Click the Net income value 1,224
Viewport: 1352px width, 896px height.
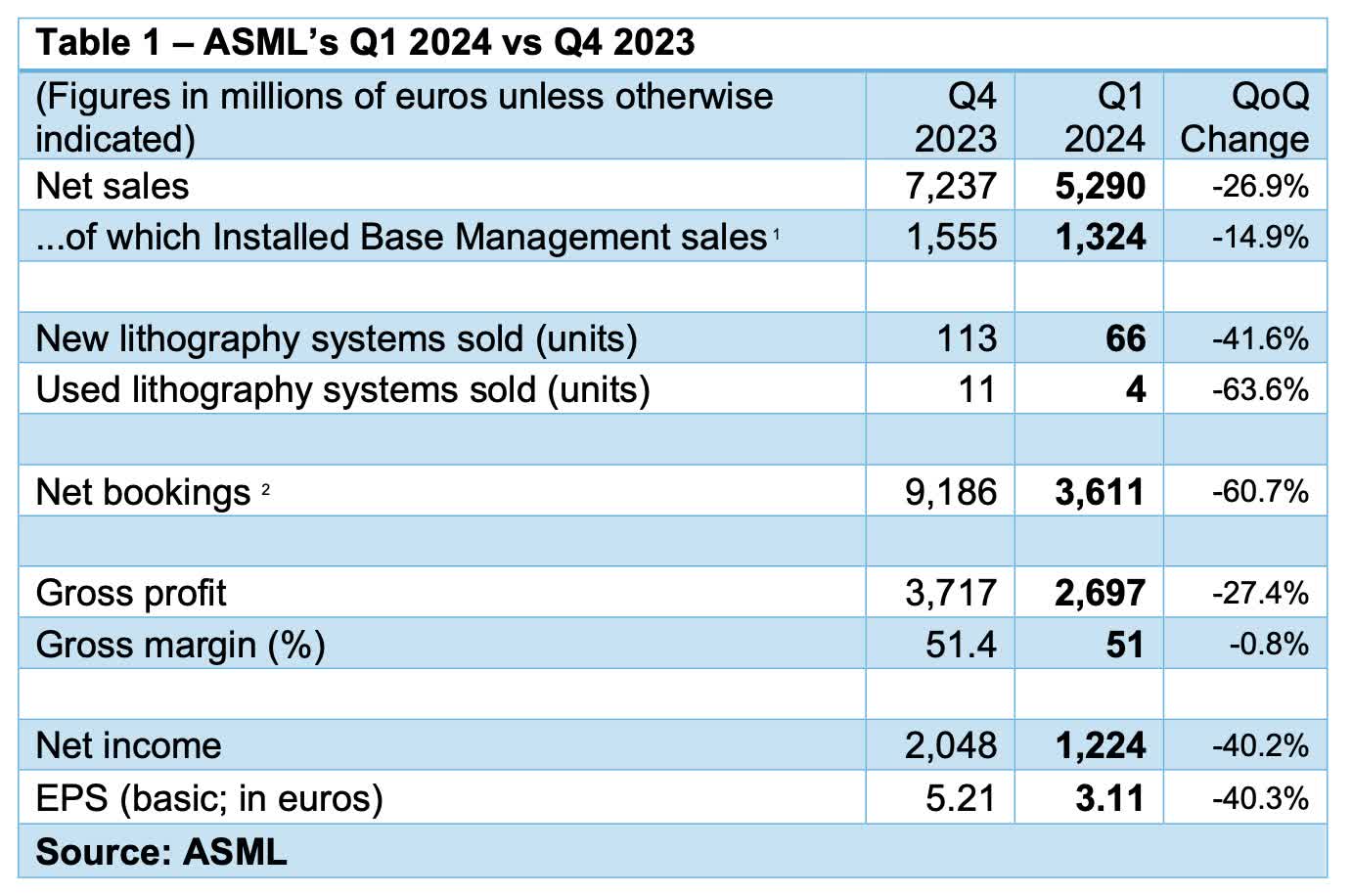(x=1110, y=745)
